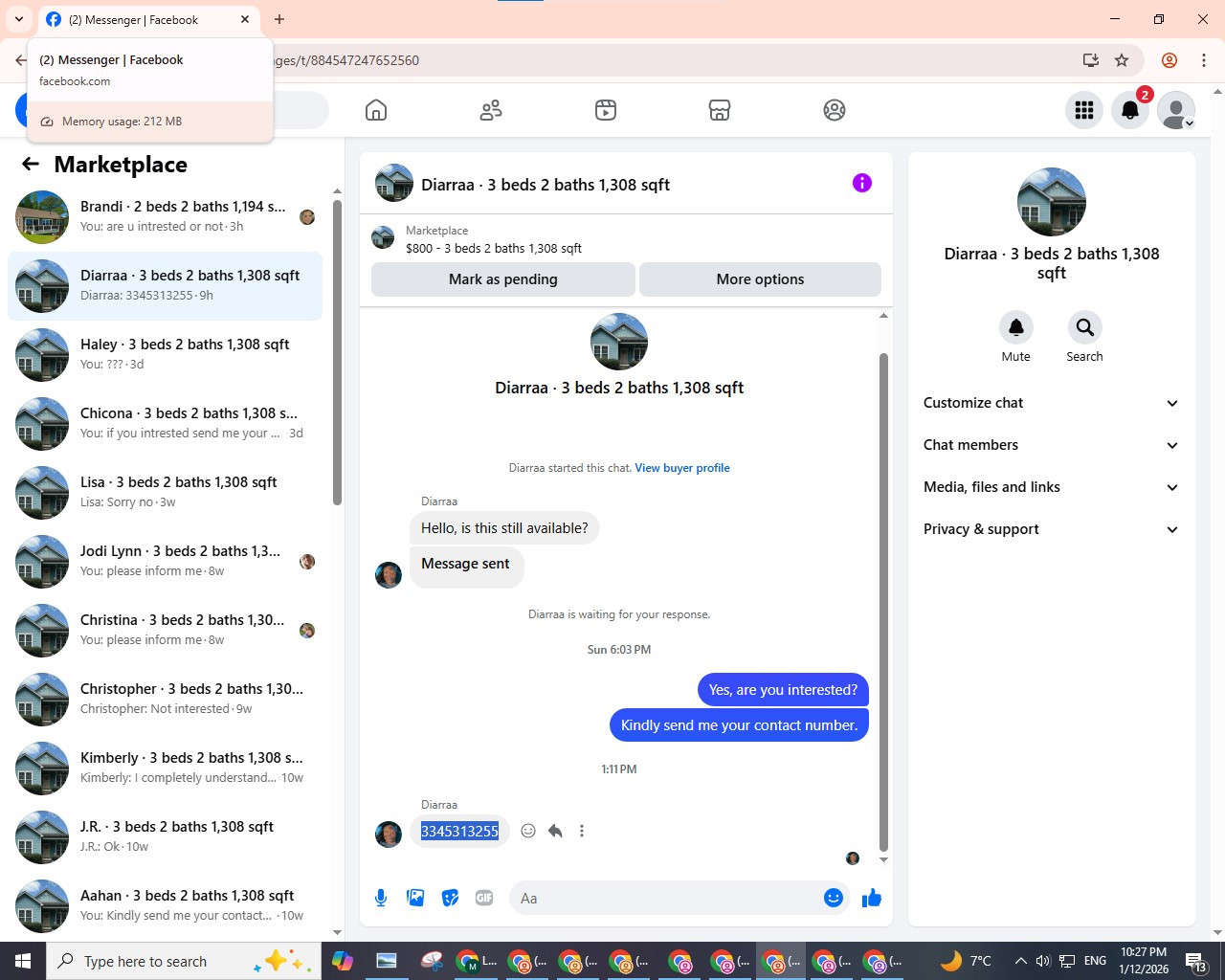This screenshot has height=980, width=1225.
Task: Click 'Kindly send me your contact number.' message
Action: [x=739, y=725]
